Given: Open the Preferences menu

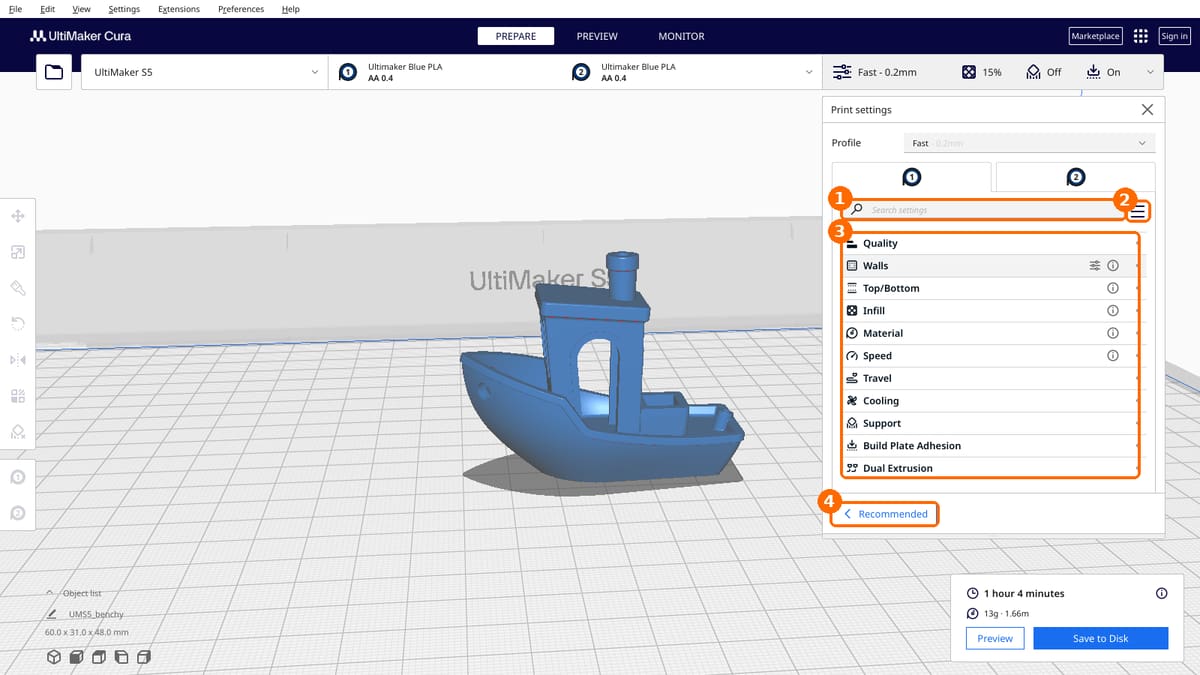Looking at the screenshot, I should (x=241, y=9).
